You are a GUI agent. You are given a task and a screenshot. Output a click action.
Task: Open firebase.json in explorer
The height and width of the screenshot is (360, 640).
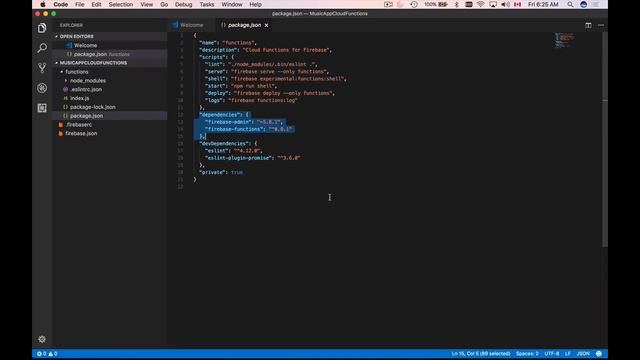81,133
